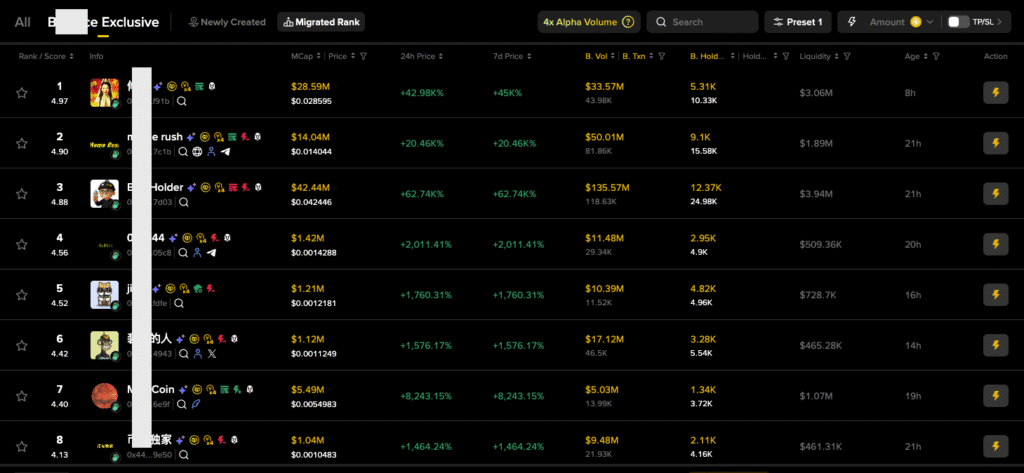Click the help question mark beside 4x Alpha Volume
This screenshot has height=473, width=1024.
(628, 22)
